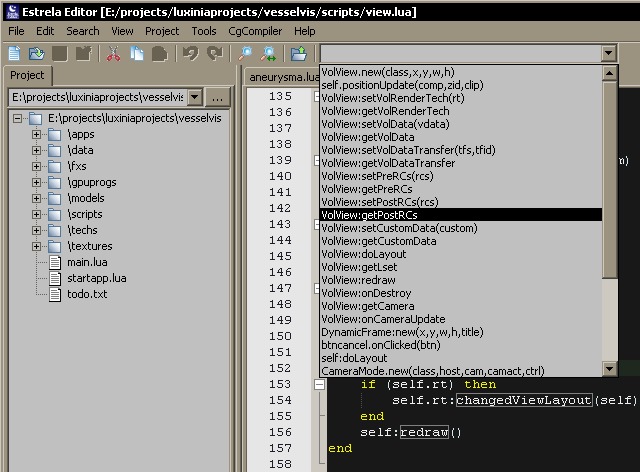
Task: Toggle code fold marker at line 153
Action: [x=319, y=384]
